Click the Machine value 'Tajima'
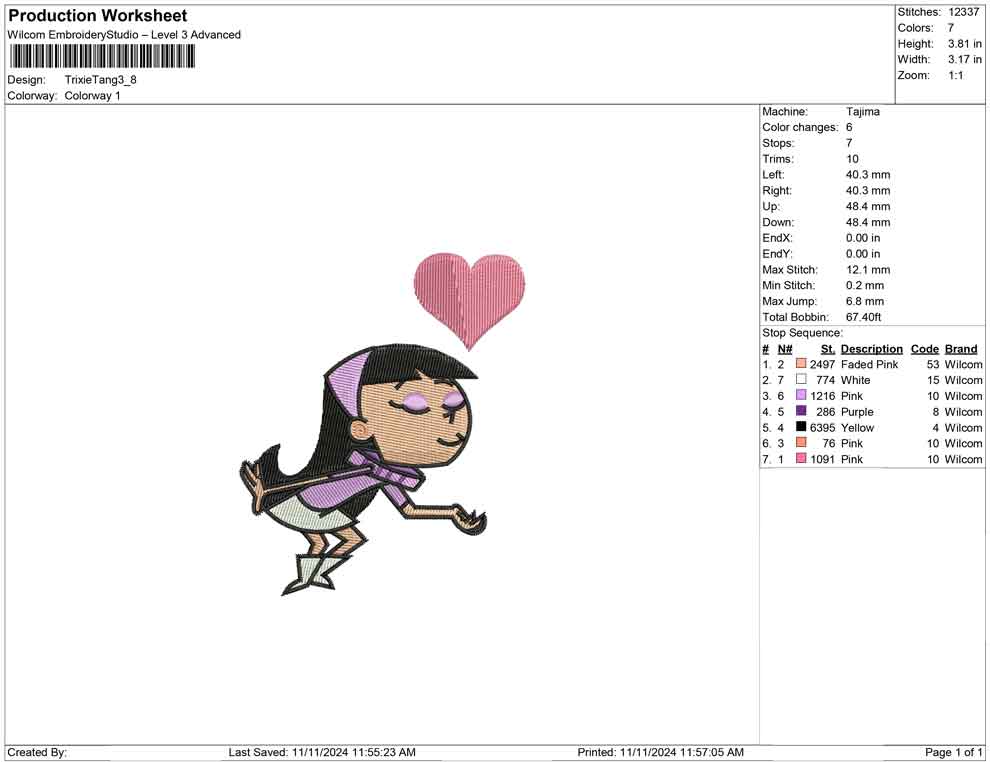The image size is (990, 762). click(862, 112)
